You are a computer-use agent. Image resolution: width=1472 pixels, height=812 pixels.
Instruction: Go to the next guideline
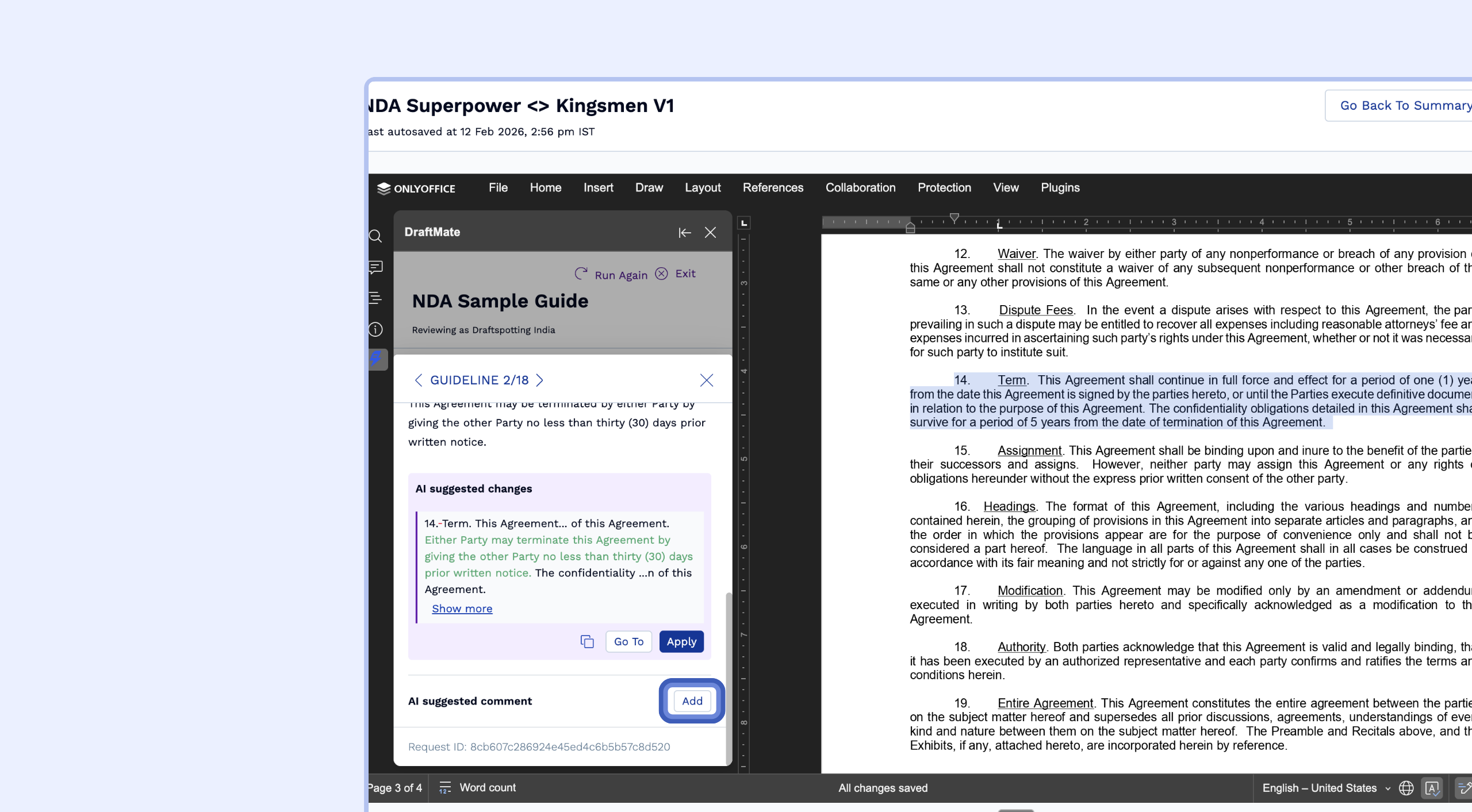tap(539, 380)
